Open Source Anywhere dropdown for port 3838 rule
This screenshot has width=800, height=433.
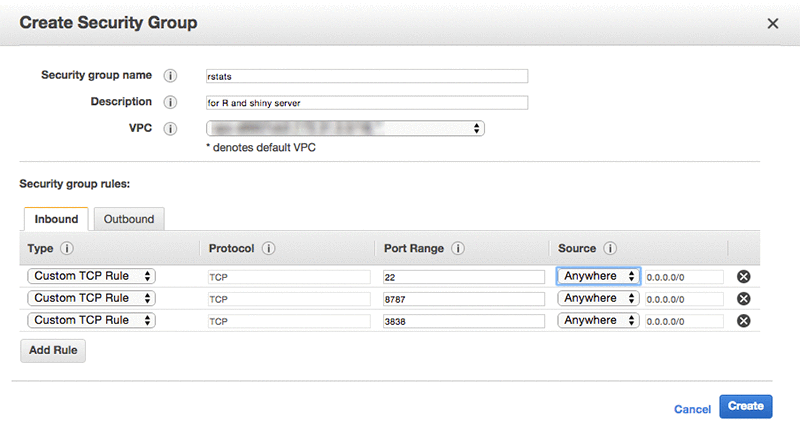pyautogui.click(x=598, y=320)
